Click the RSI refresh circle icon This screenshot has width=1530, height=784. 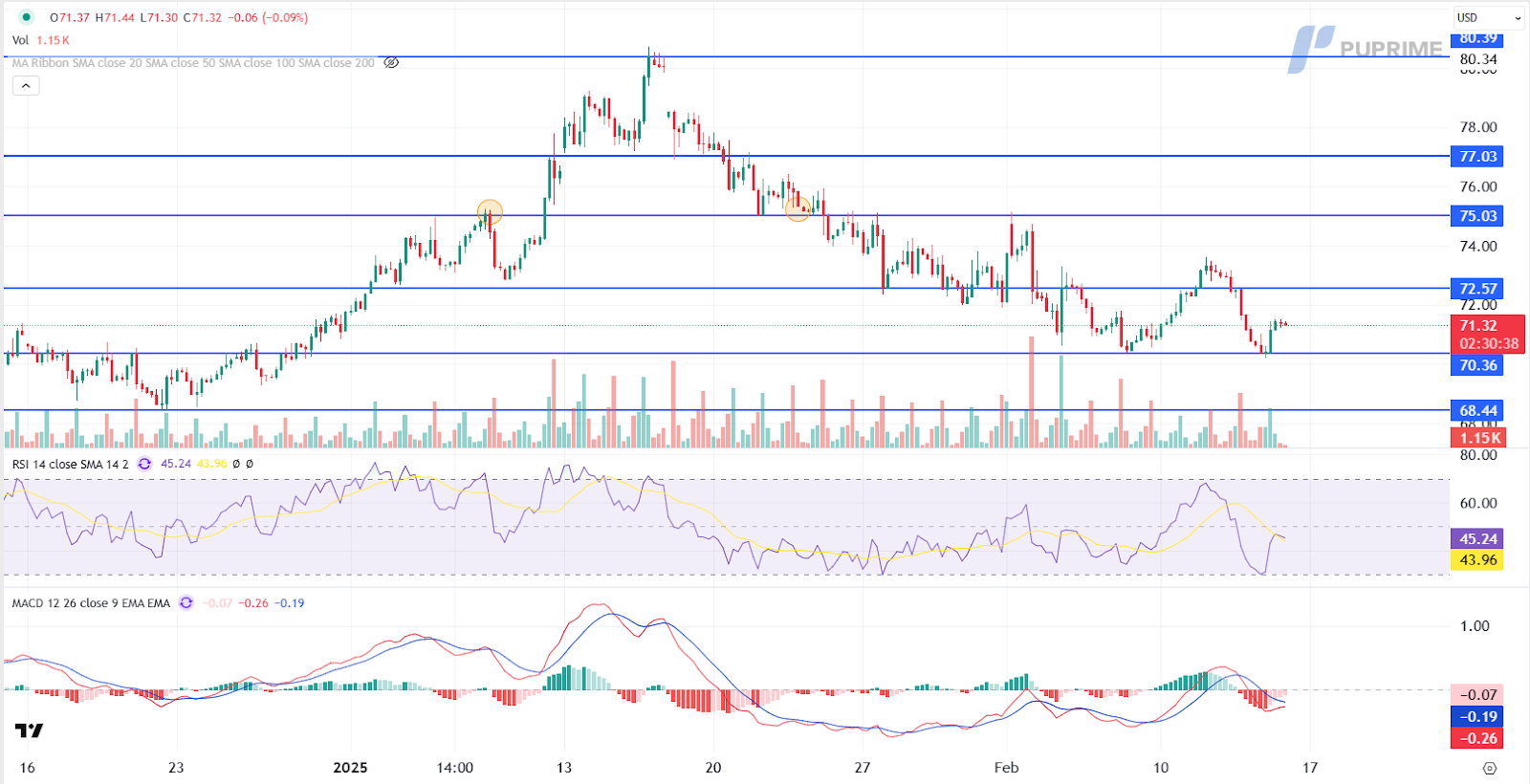point(144,464)
